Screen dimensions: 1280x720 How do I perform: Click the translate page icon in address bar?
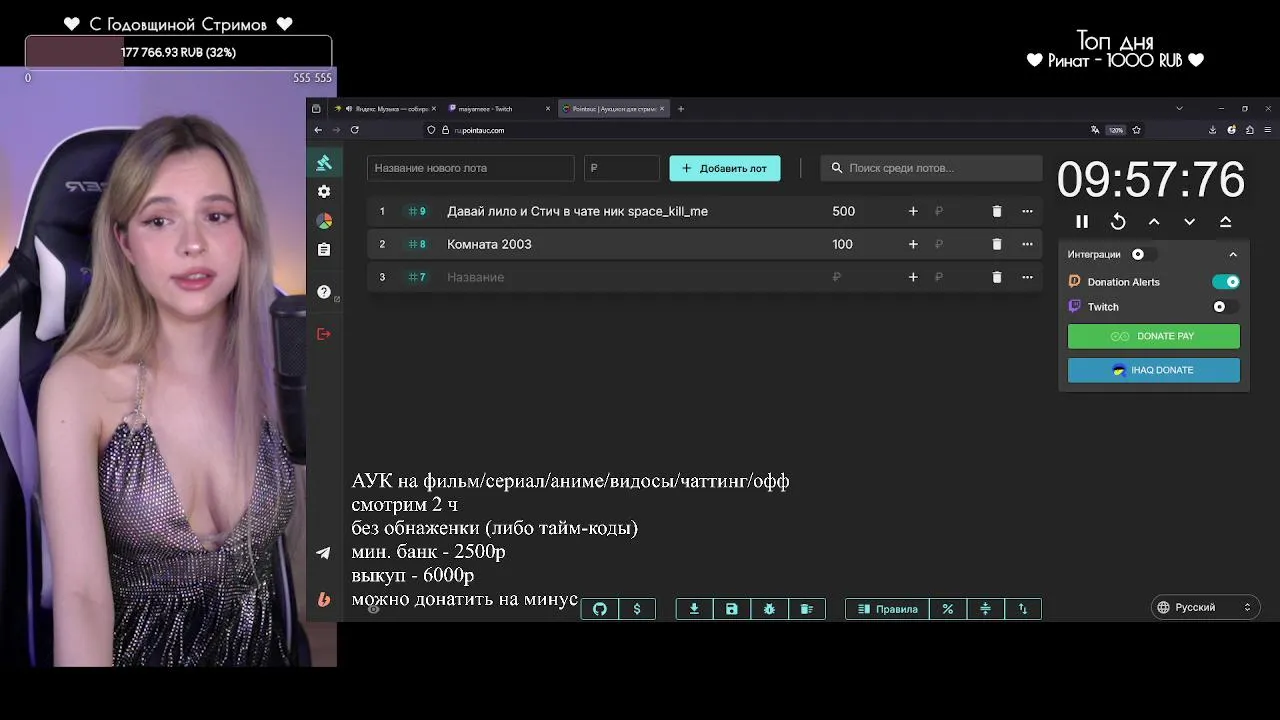(1095, 130)
